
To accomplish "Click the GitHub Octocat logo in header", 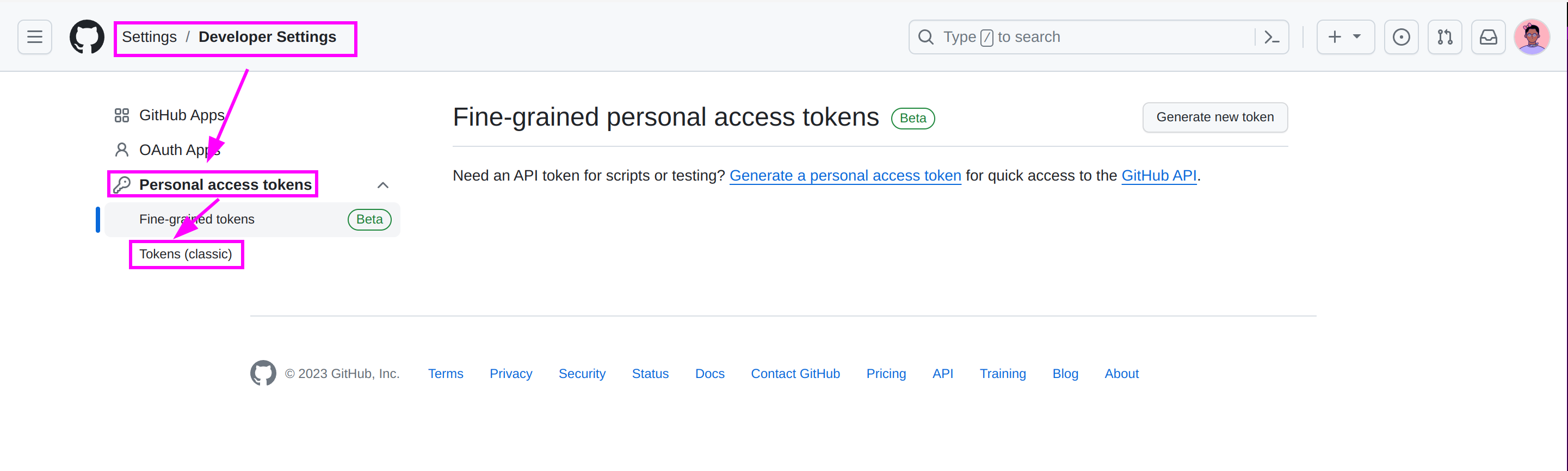I will 87,37.
